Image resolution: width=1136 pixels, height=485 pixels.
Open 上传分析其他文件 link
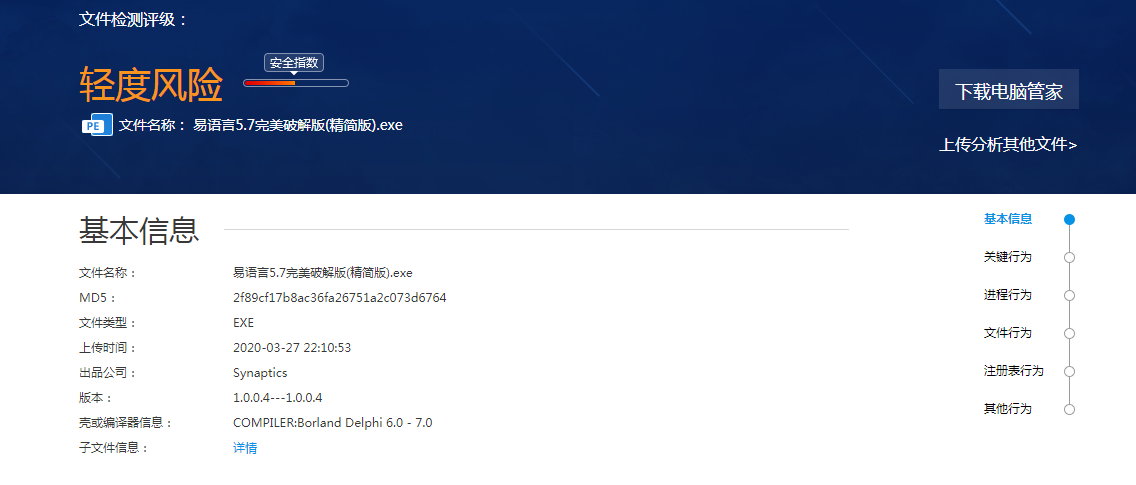pyautogui.click(x=1008, y=145)
